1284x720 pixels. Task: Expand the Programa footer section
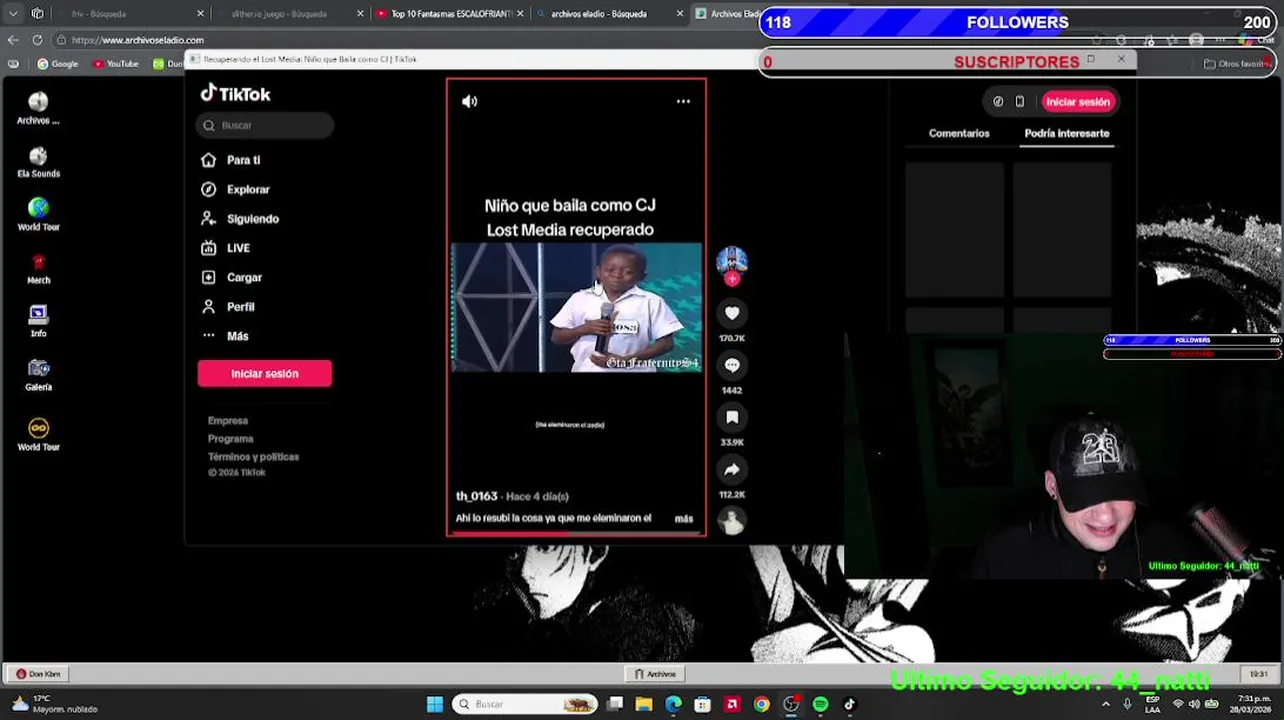point(231,439)
